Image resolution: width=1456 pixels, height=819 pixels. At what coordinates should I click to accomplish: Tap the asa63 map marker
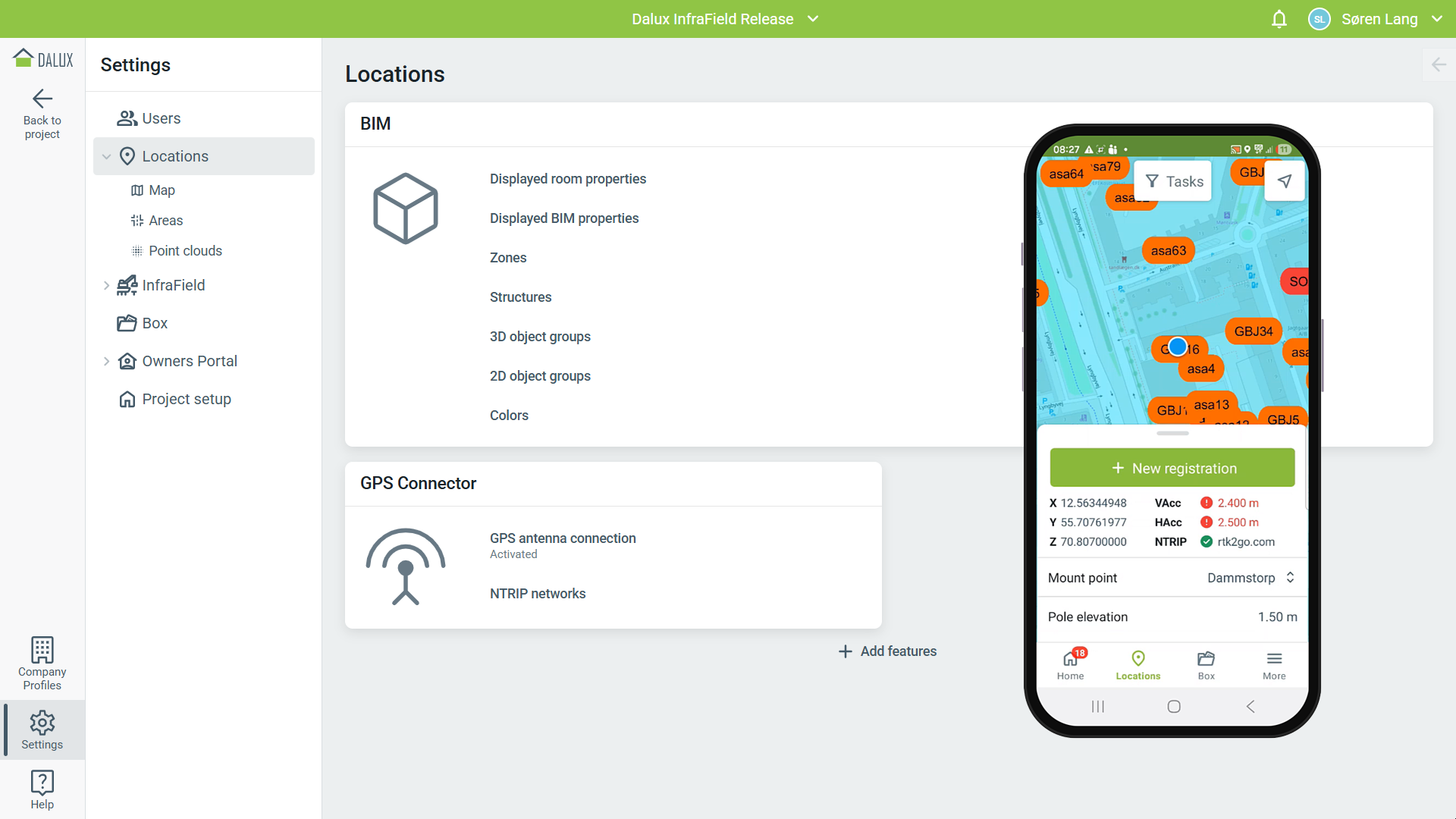pyautogui.click(x=1169, y=250)
